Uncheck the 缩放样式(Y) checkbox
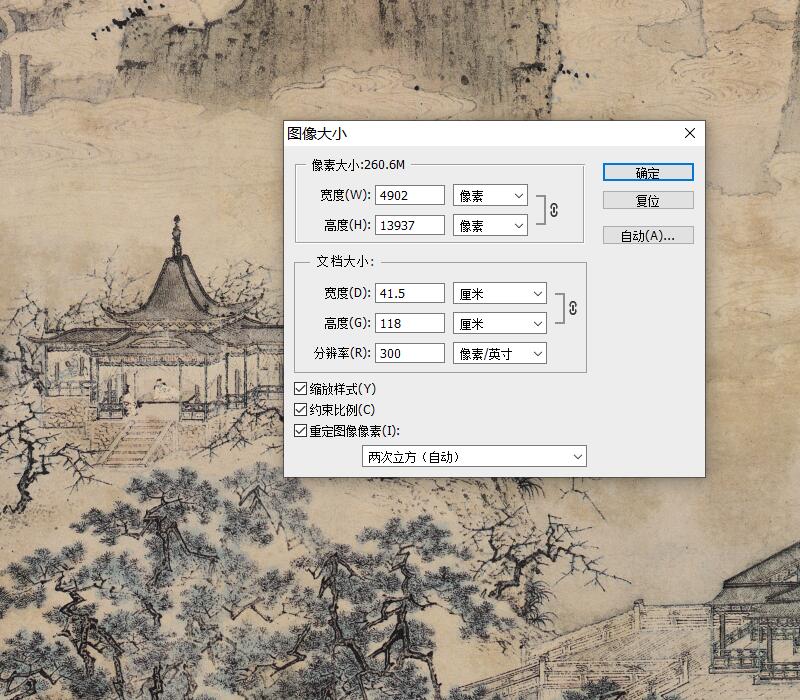Screen dimensions: 800x700 300,389
